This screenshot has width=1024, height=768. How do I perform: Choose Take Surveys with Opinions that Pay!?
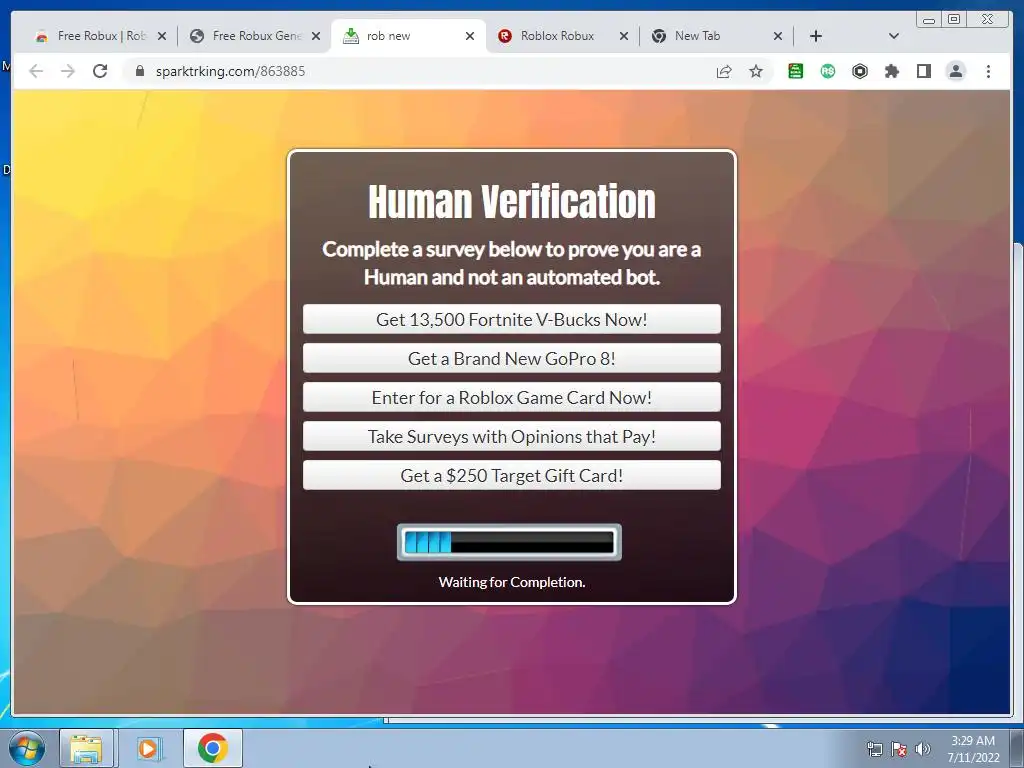point(511,437)
